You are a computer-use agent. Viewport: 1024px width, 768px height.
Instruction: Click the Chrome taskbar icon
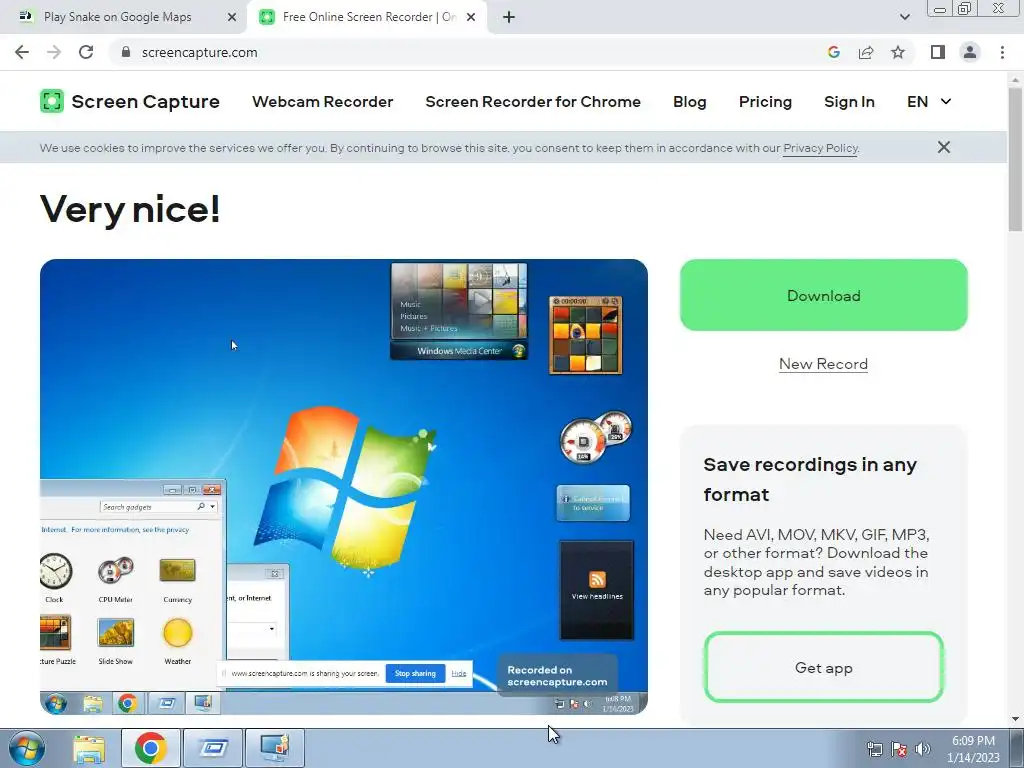[150, 748]
